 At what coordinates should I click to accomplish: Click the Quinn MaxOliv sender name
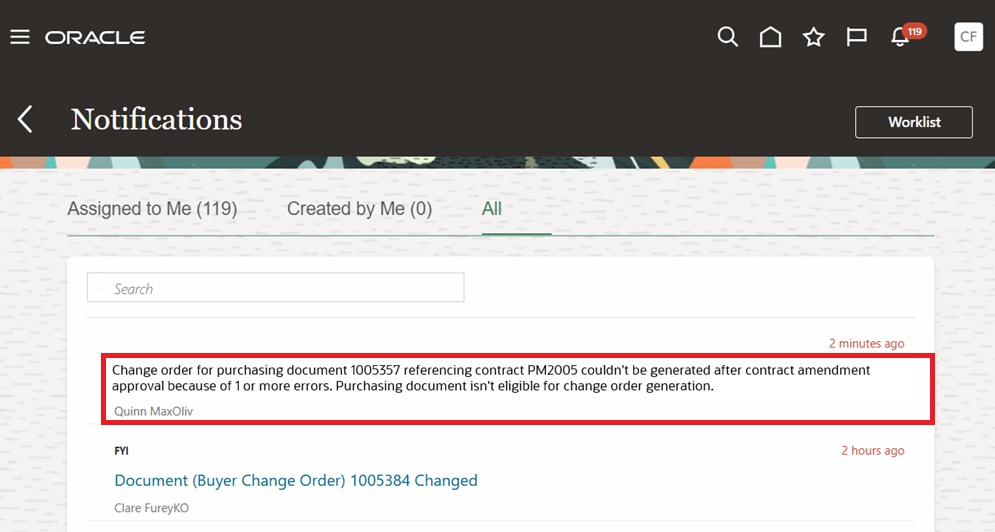click(x=154, y=411)
